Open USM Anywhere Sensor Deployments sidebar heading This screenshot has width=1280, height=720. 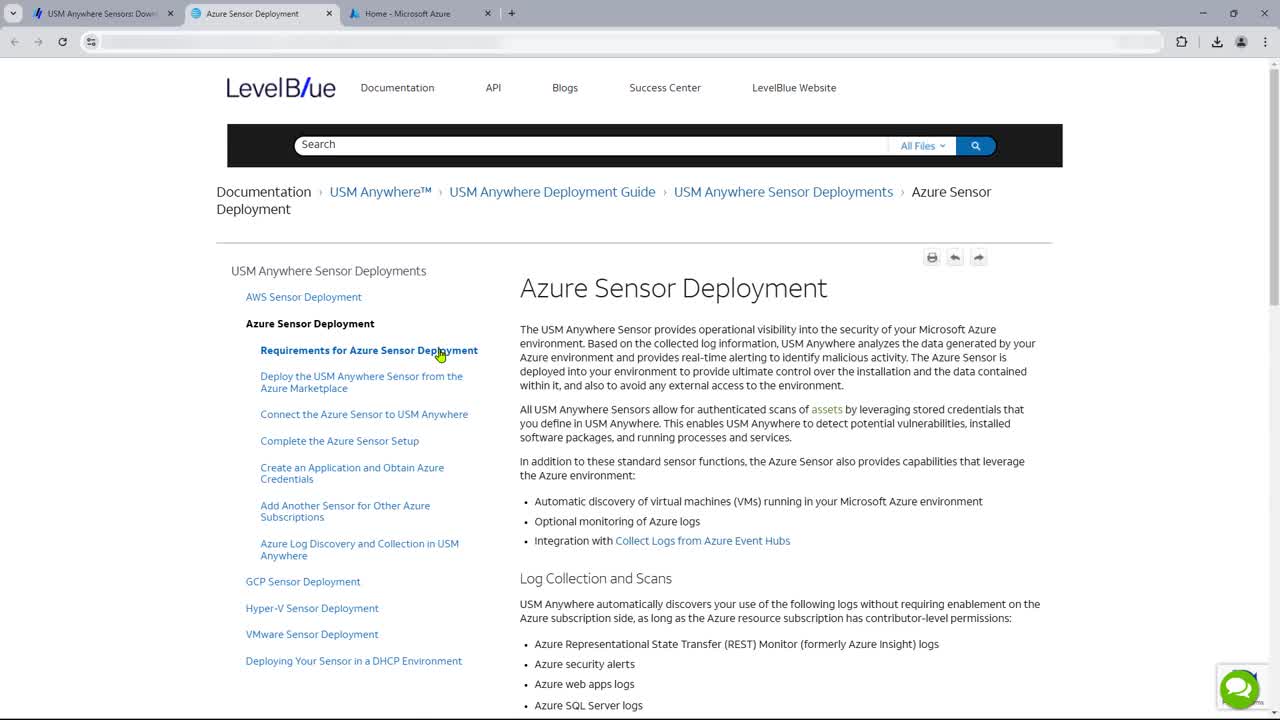tap(328, 271)
